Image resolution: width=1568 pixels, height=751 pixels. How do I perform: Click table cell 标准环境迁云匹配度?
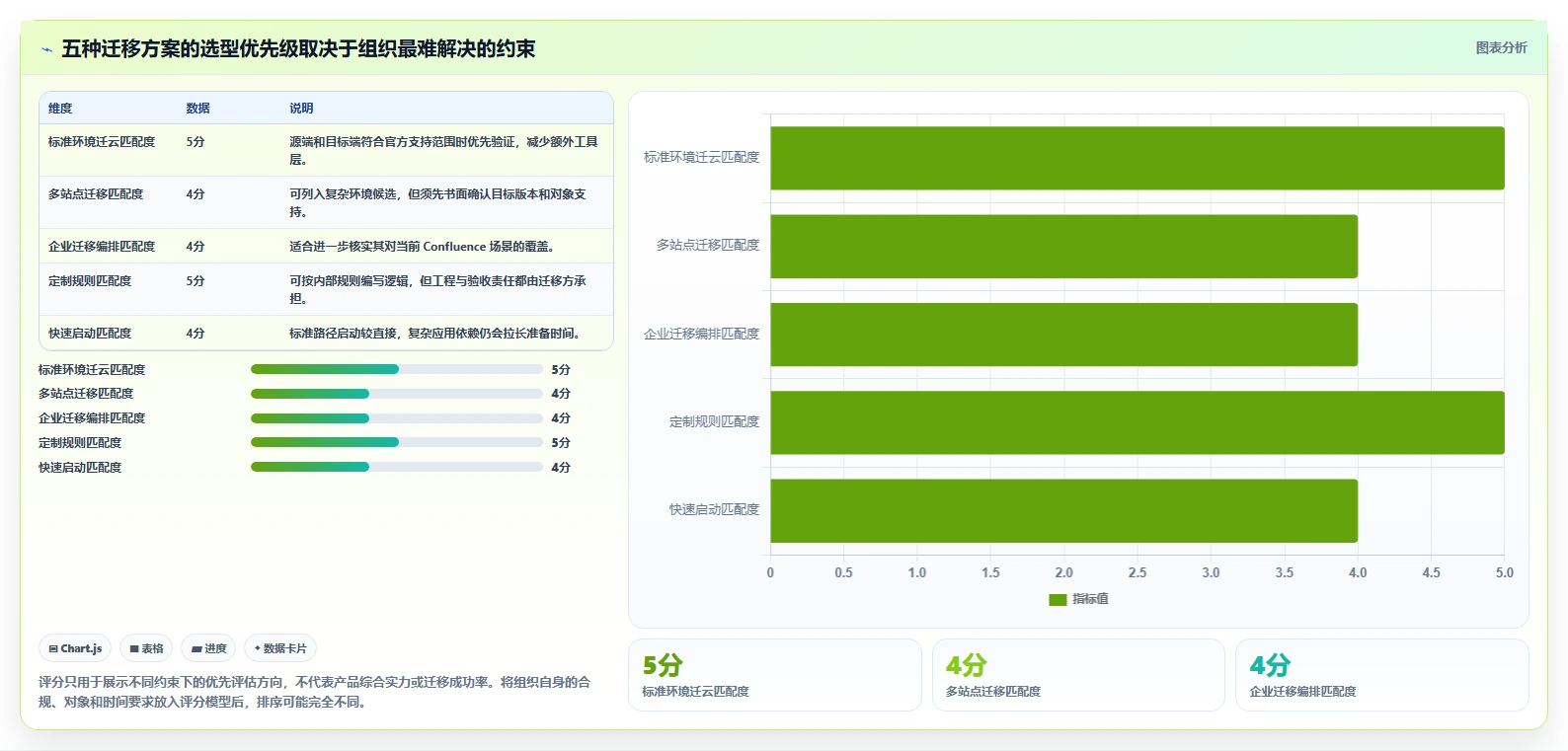[x=102, y=142]
